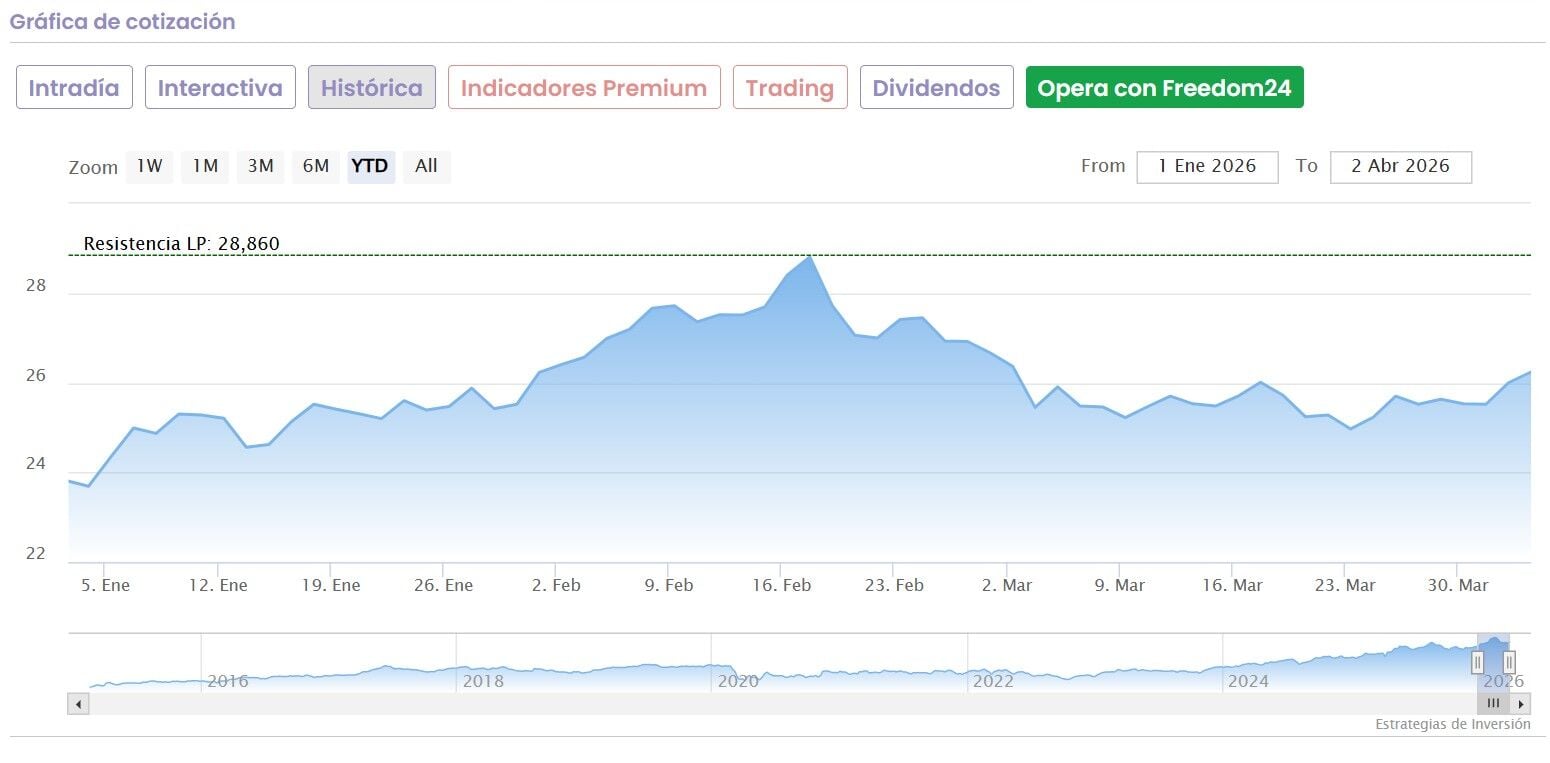Click the To date field
Viewport: 1550px width, 763px height.
(1400, 167)
